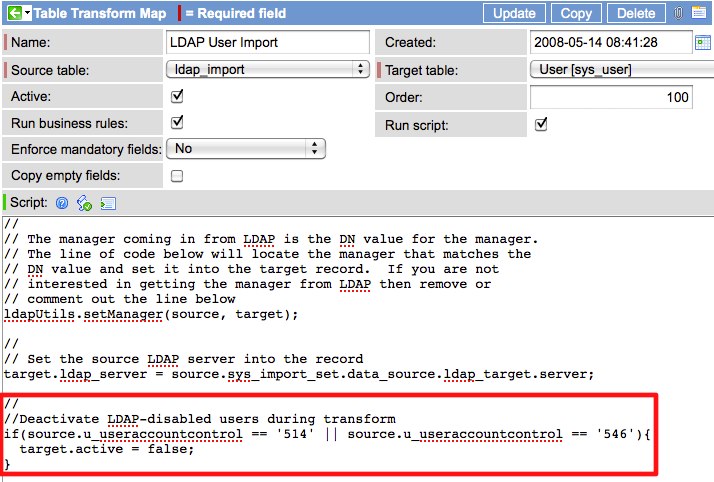Open the Target table dropdown
The image size is (714, 482).
coord(620,70)
